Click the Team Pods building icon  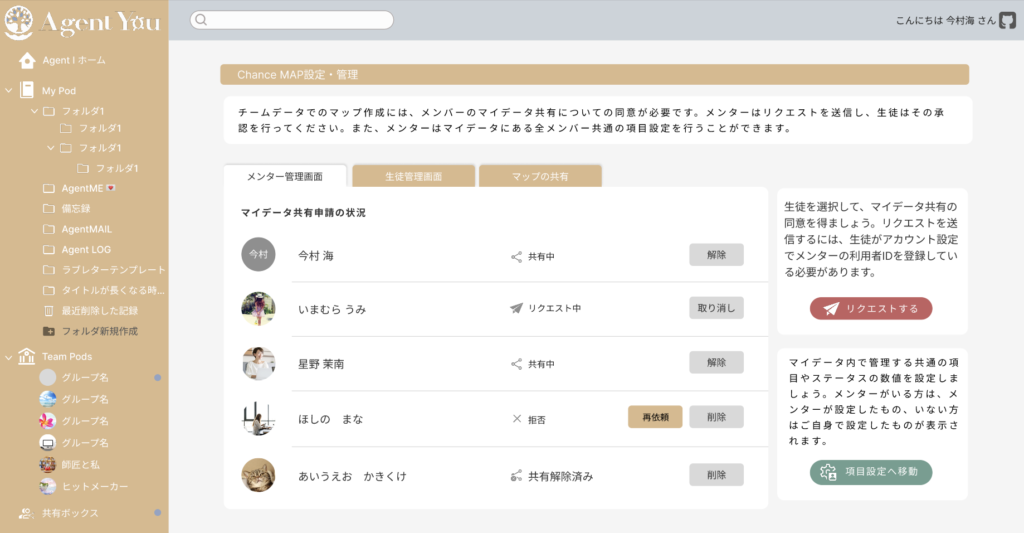(x=27, y=357)
